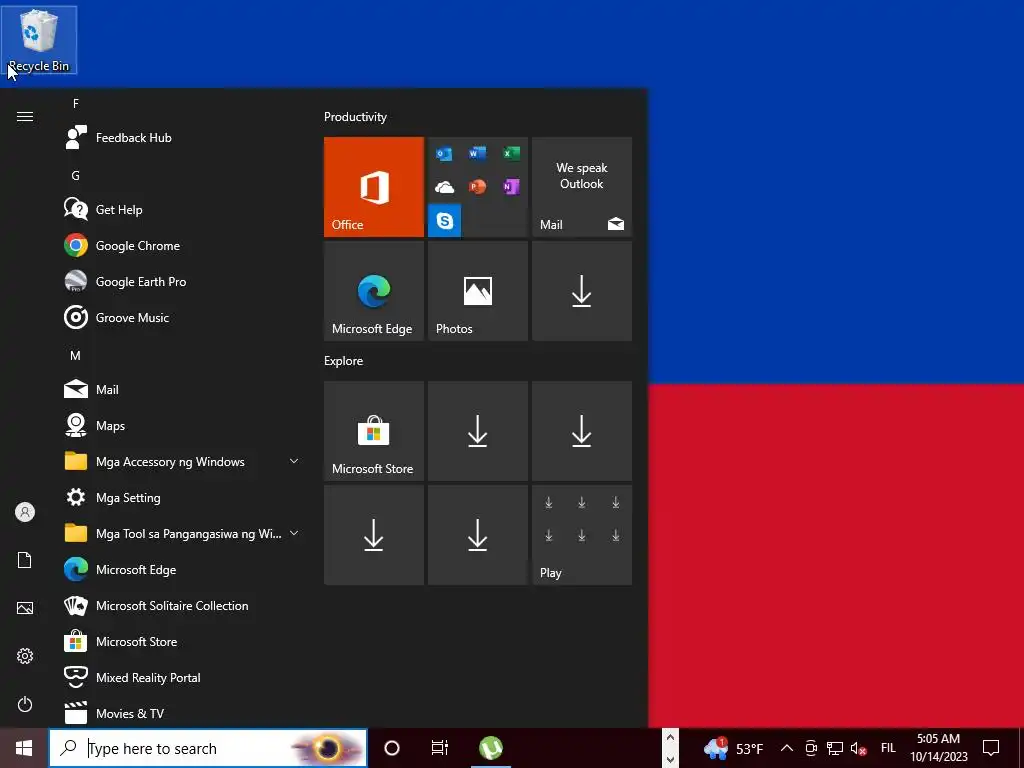Click the Productivity group heading
The height and width of the screenshot is (768, 1024).
tap(355, 117)
